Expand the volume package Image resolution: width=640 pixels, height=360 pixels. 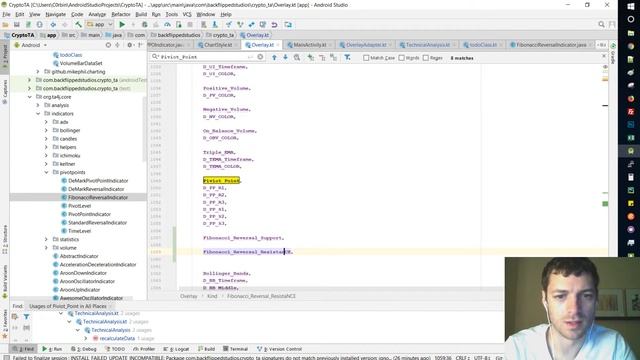(46, 248)
